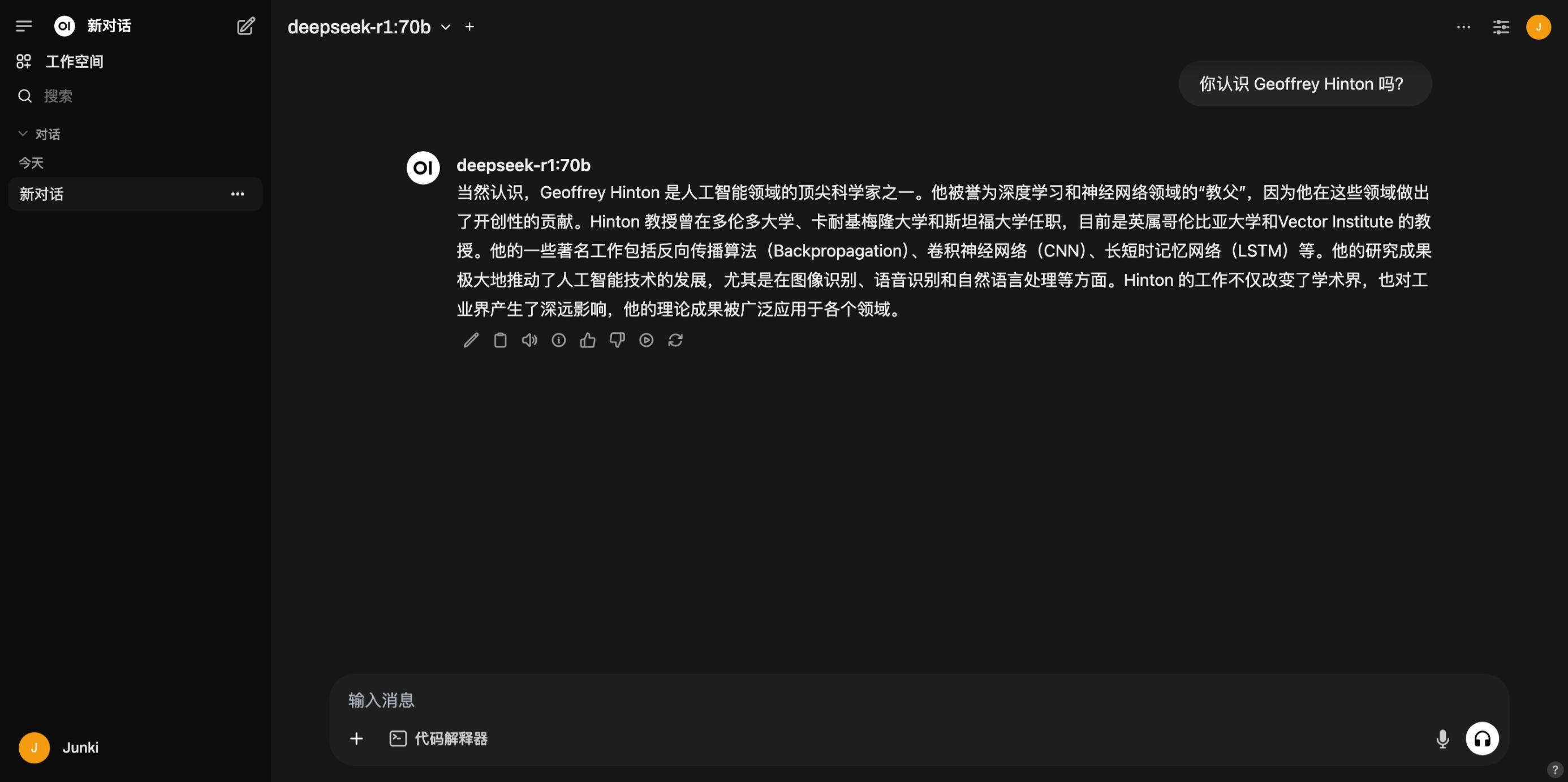Image resolution: width=1568 pixels, height=782 pixels.
Task: Edit the response with pencil icon
Action: (x=471, y=340)
